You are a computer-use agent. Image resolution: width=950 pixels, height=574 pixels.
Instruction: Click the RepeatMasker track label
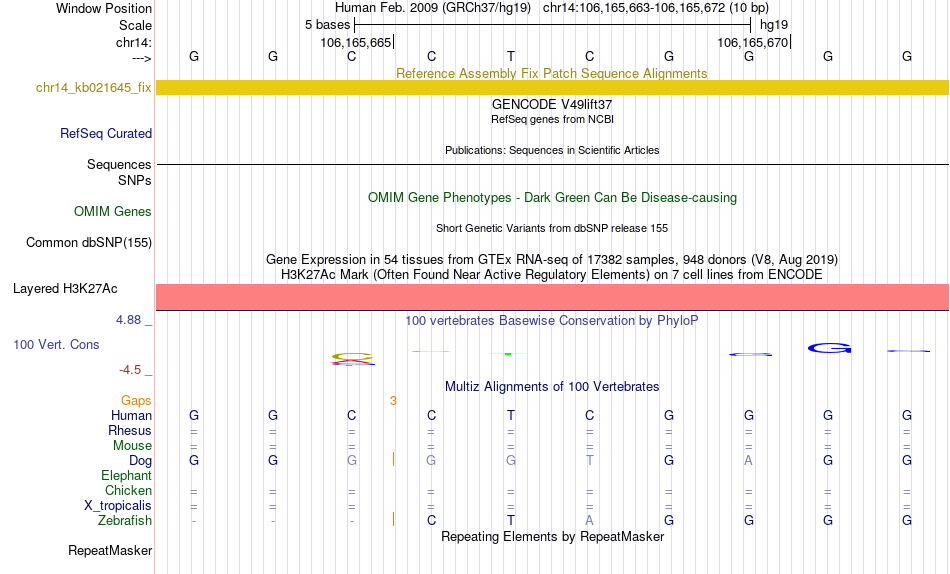pos(110,550)
